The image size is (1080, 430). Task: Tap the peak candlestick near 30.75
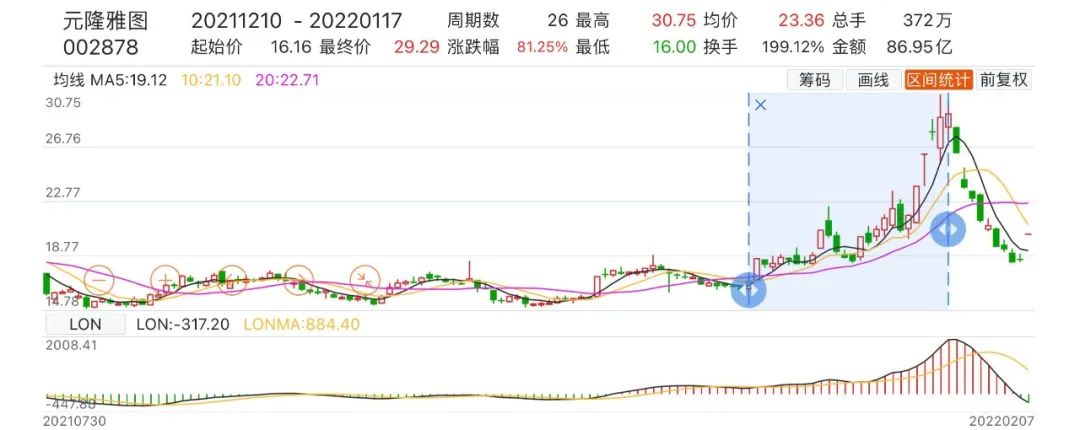[941, 123]
